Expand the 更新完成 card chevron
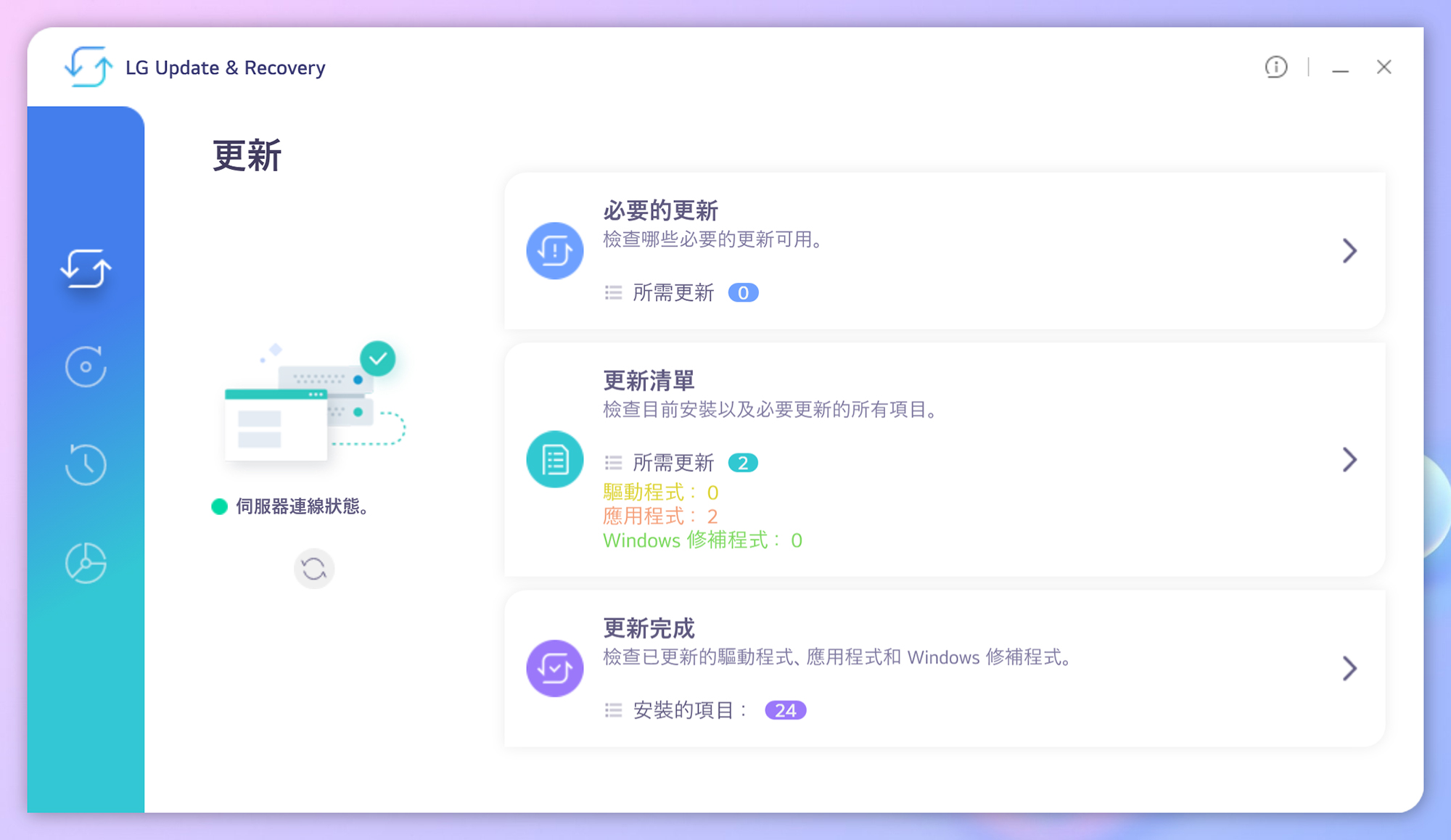This screenshot has height=840, width=1451. coord(1349,668)
